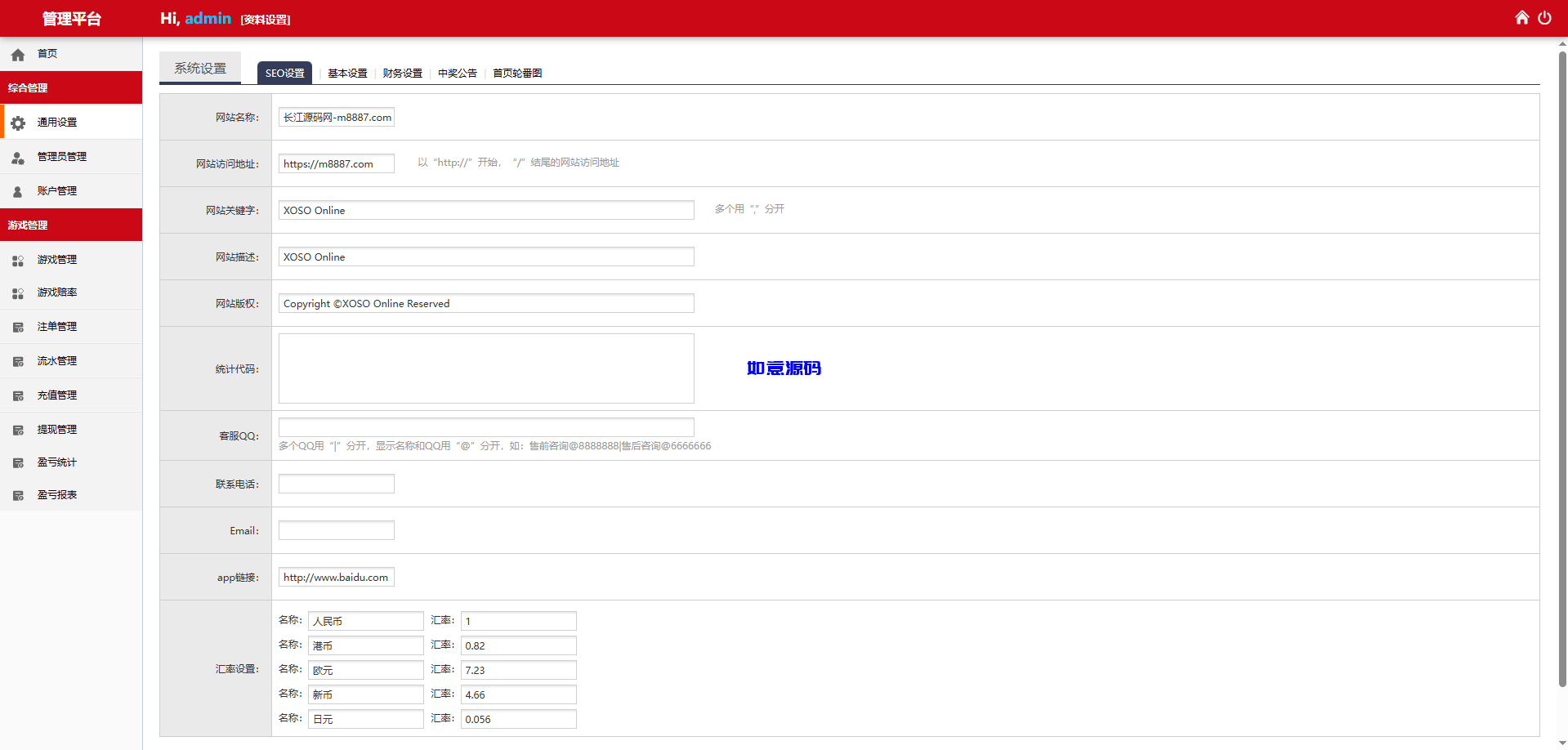
Task: Open 管理员管理 in the sidebar
Action: [71, 156]
